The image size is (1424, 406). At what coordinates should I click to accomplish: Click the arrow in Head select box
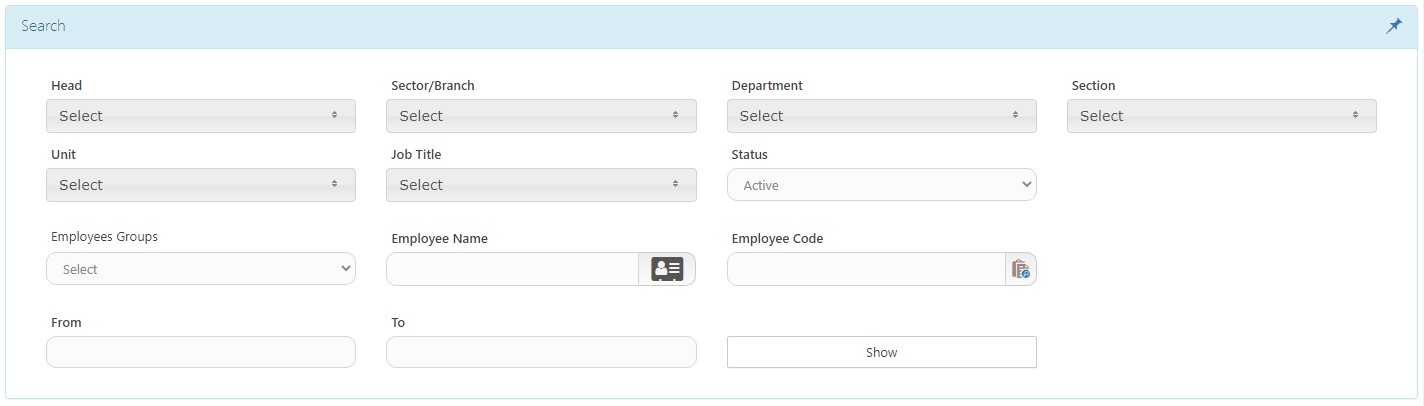tap(335, 116)
